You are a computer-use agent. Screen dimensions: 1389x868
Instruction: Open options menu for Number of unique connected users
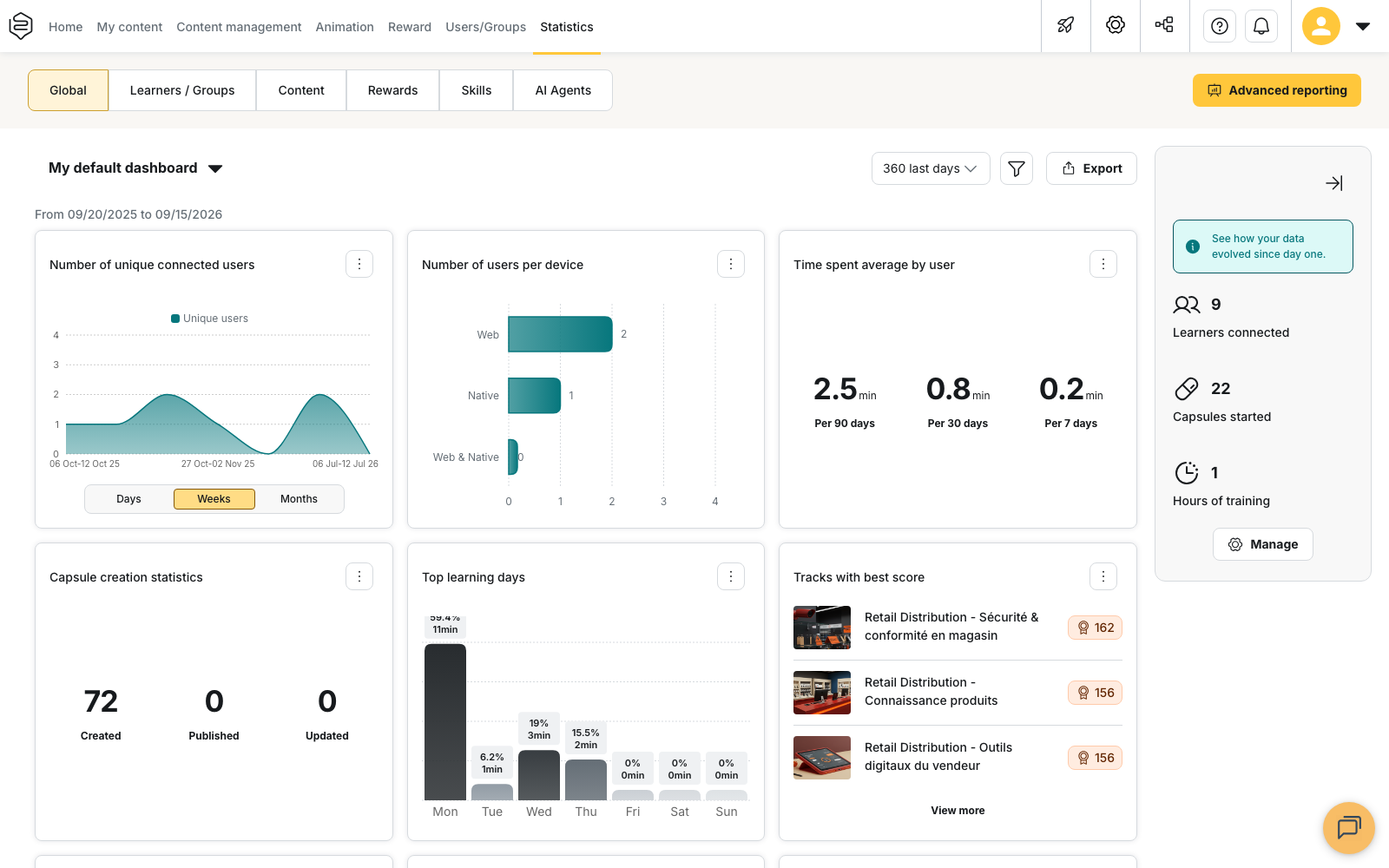point(359,264)
